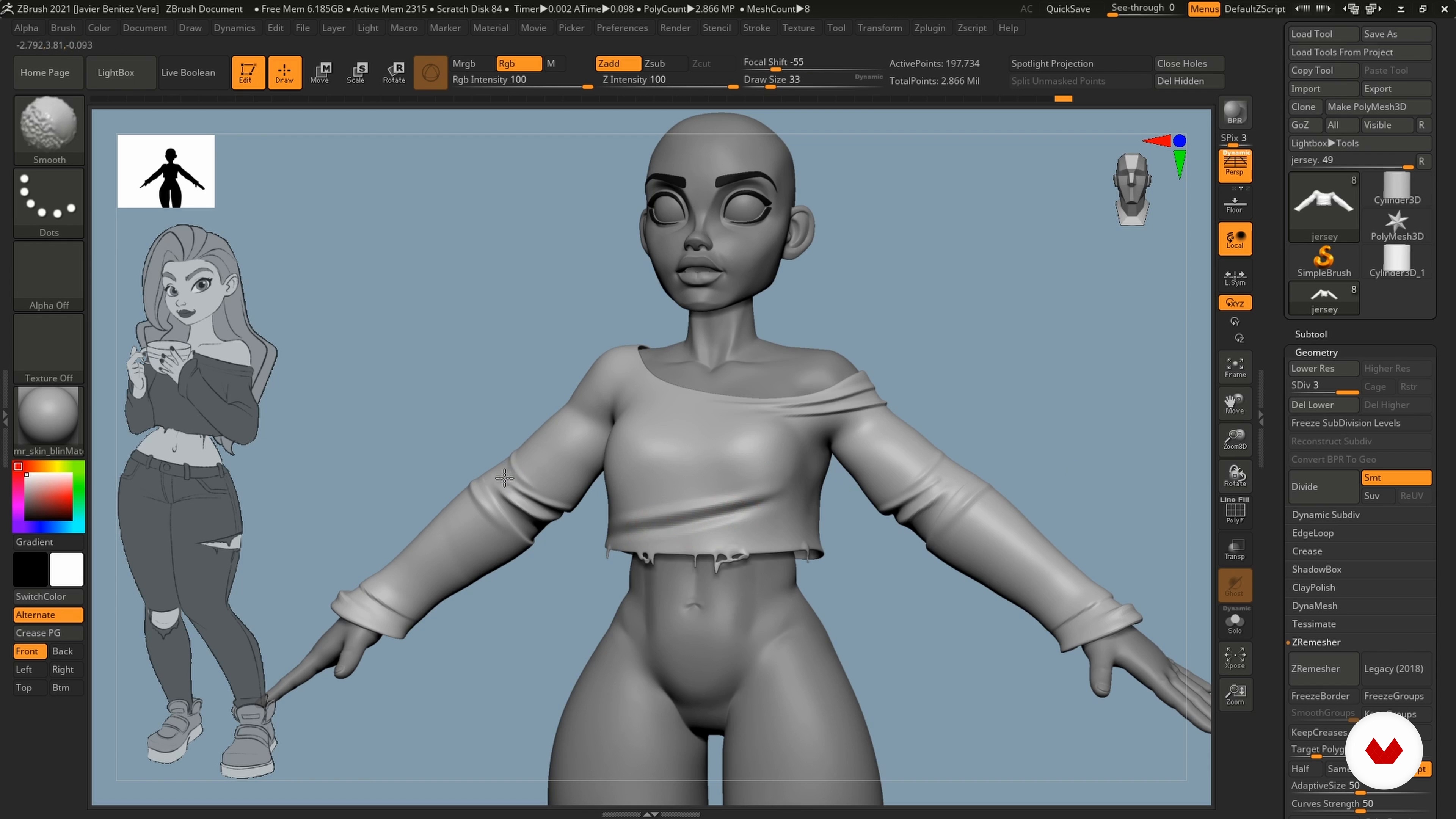The image size is (1456, 819).
Task: Click the Xpose icon
Action: pyautogui.click(x=1235, y=659)
